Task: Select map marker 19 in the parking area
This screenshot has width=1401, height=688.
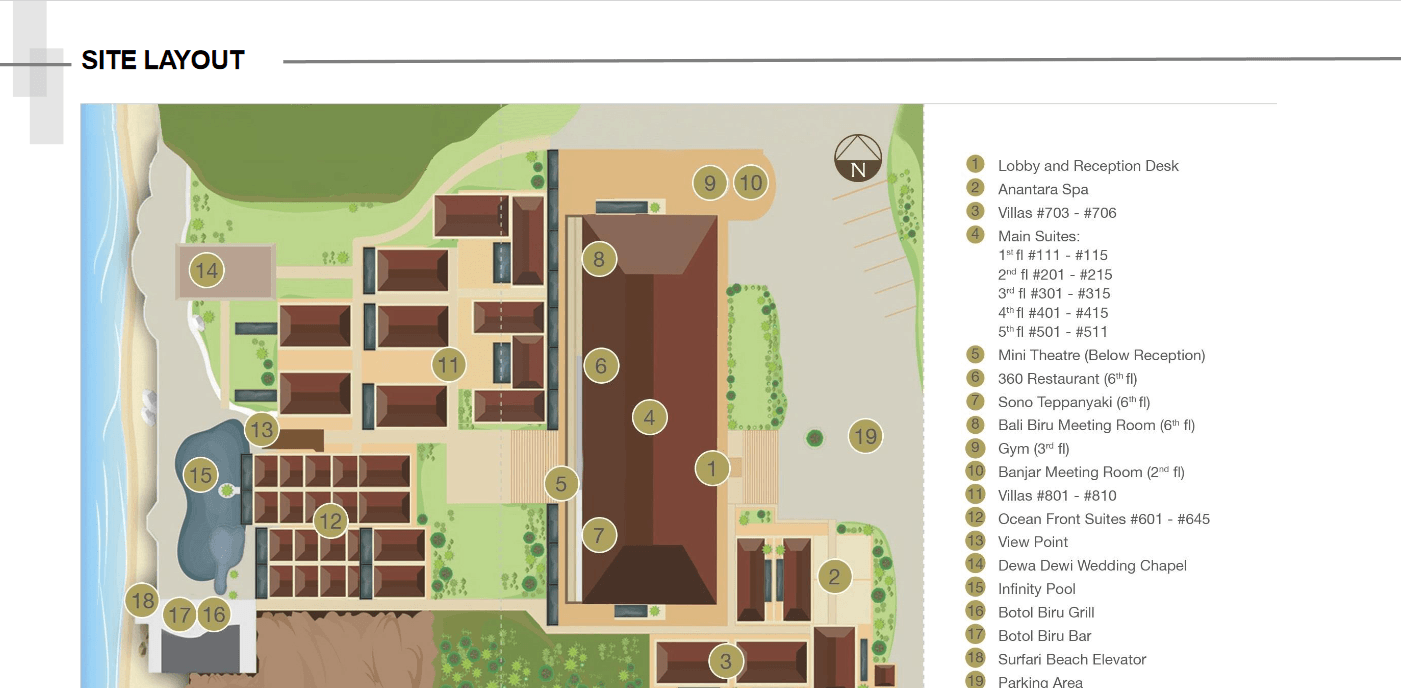Action: 865,436
